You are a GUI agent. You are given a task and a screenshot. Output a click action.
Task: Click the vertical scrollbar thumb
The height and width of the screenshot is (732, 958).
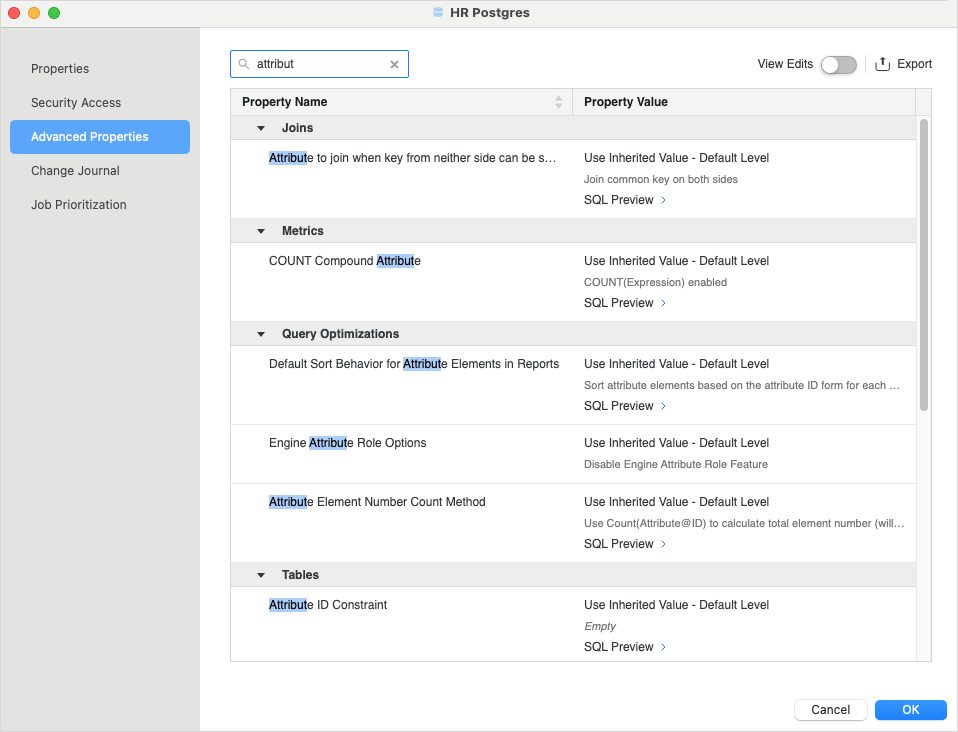924,265
